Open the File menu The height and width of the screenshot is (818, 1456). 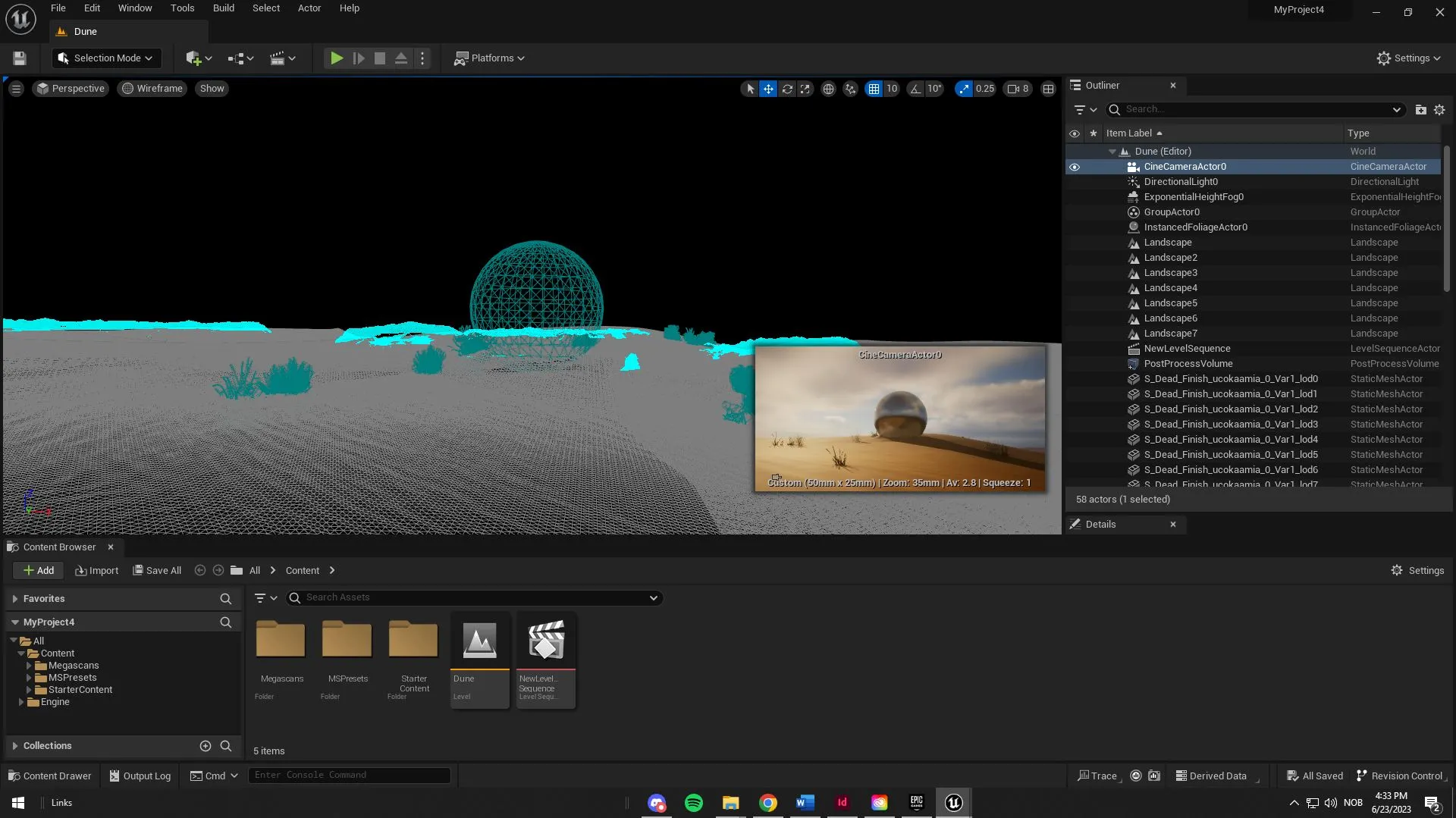[58, 8]
